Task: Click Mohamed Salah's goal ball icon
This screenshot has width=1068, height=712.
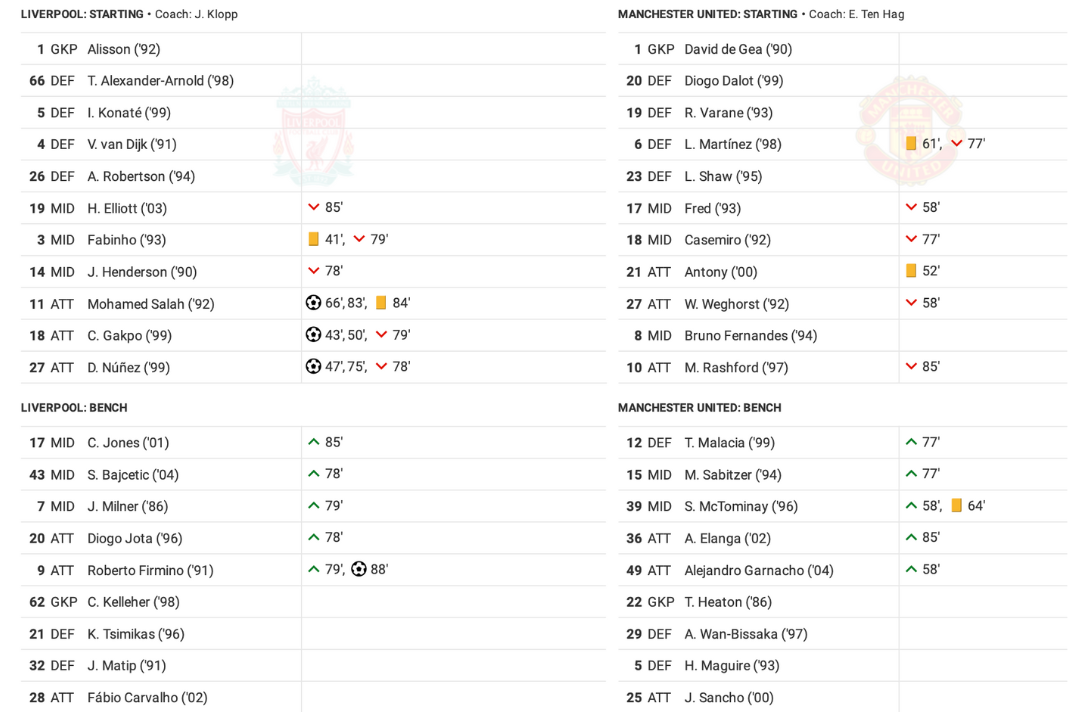Action: [313, 303]
